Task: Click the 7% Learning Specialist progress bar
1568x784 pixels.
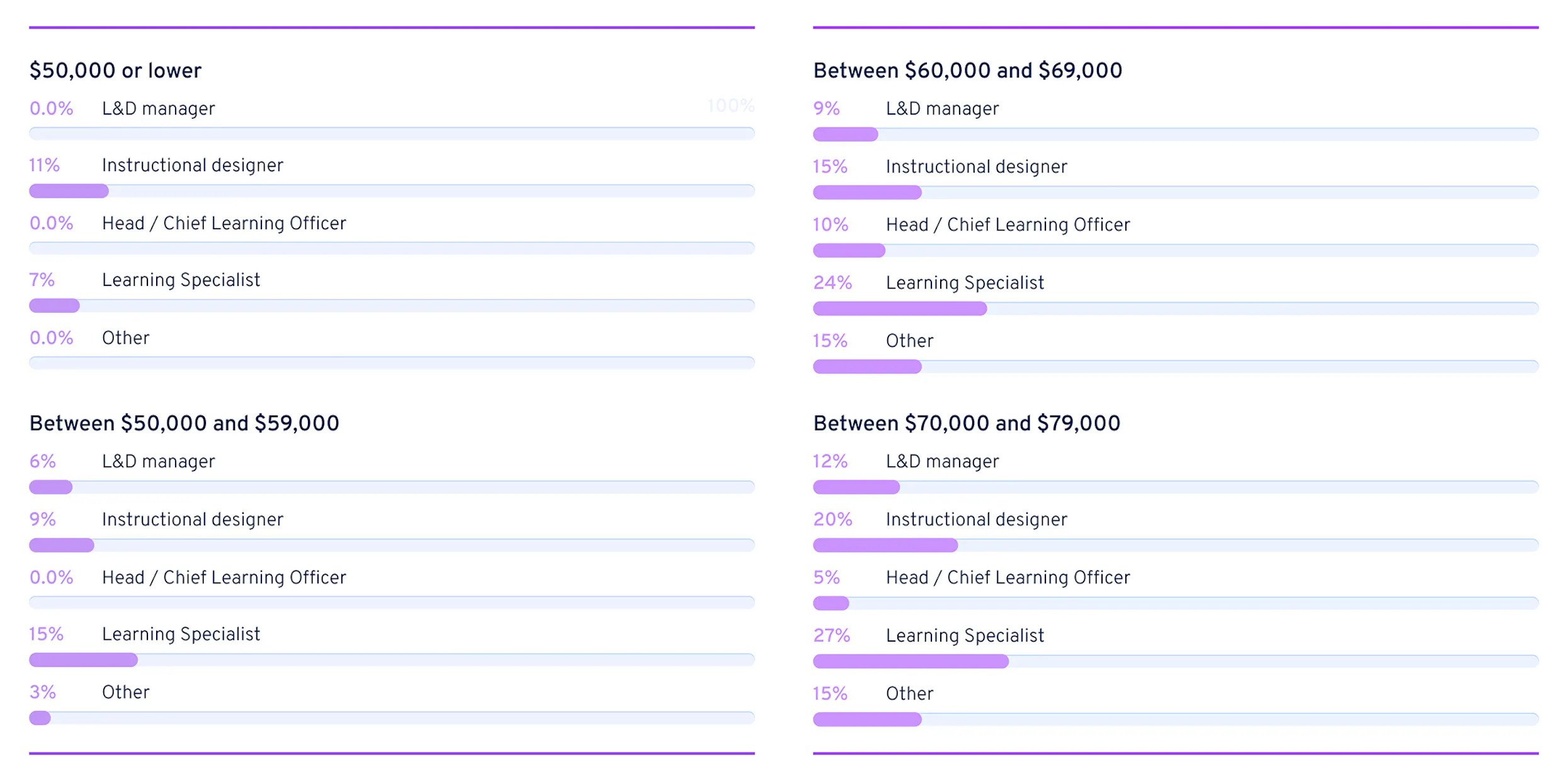Action: tap(392, 305)
